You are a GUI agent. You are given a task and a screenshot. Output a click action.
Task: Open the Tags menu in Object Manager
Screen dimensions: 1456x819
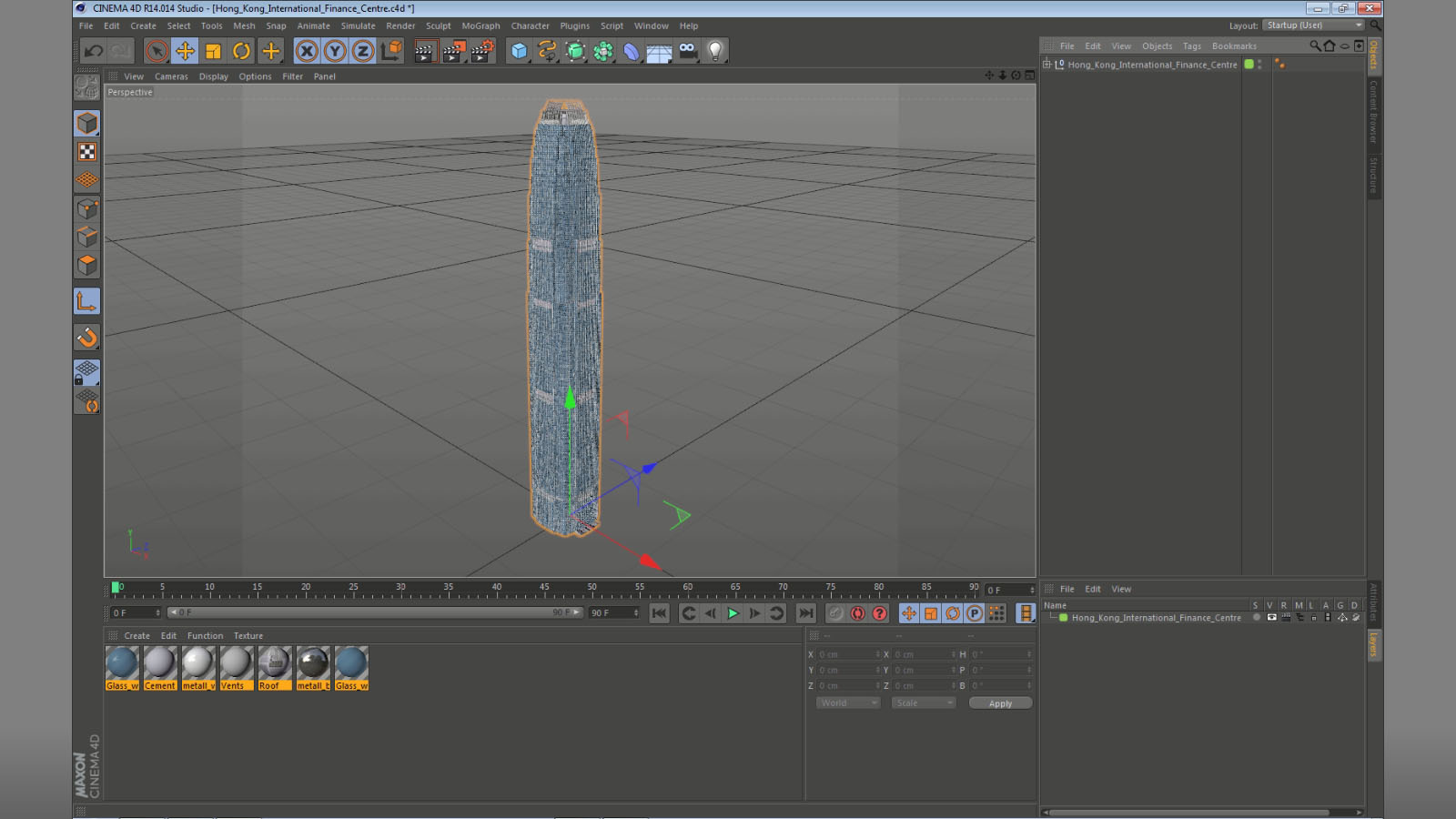[1191, 46]
